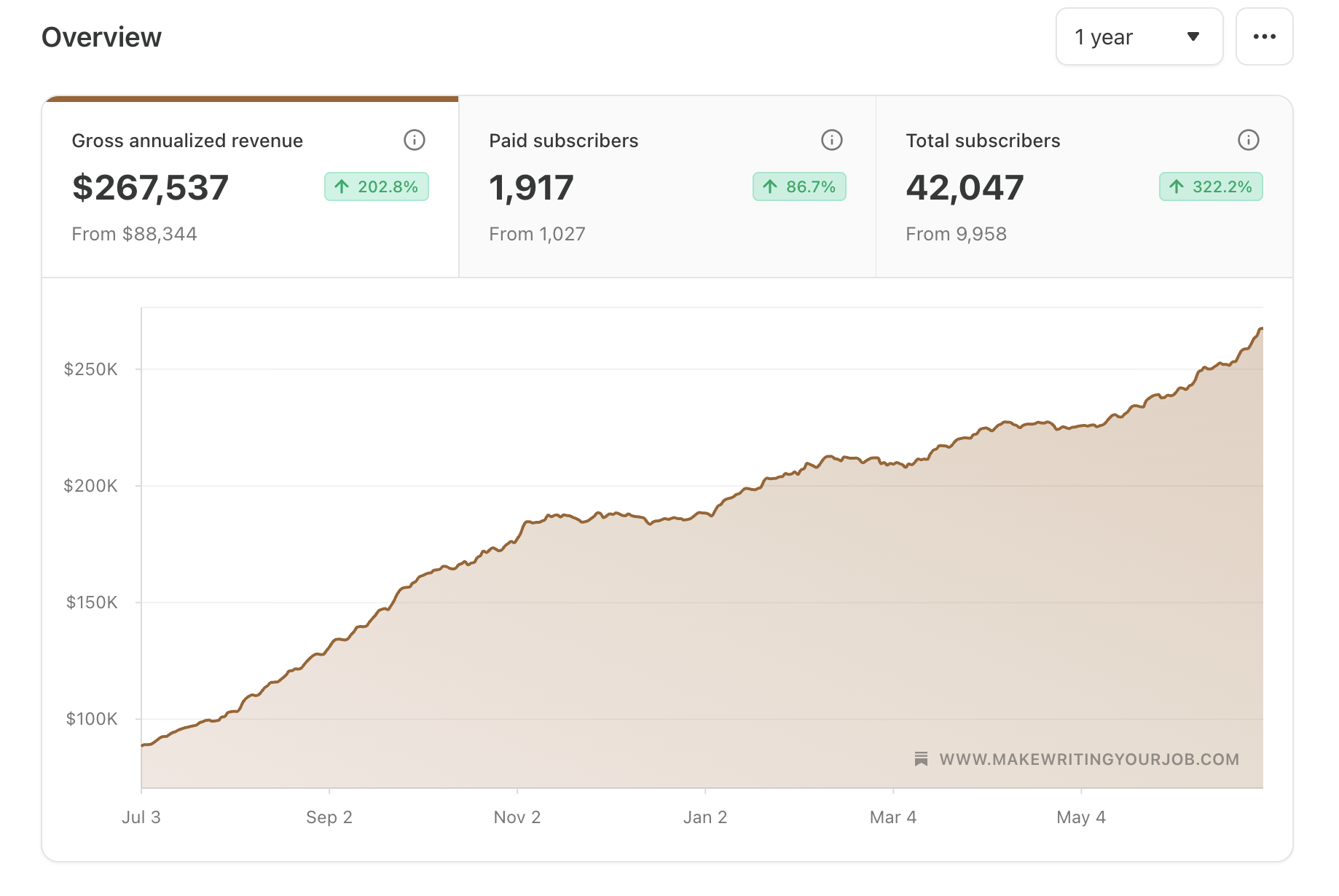
Task: Show info for Paid subscribers
Action: (831, 140)
